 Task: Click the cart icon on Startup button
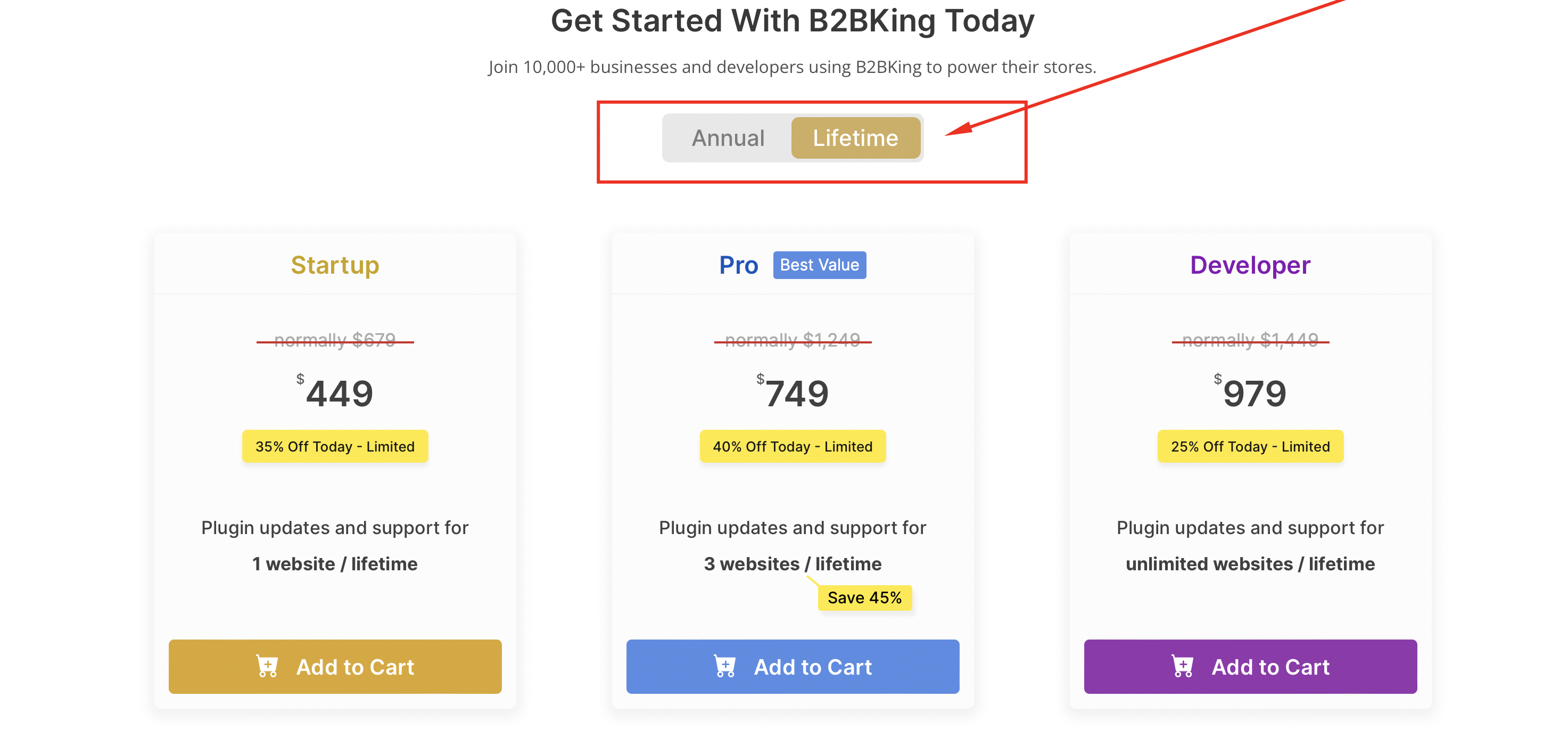[x=267, y=666]
